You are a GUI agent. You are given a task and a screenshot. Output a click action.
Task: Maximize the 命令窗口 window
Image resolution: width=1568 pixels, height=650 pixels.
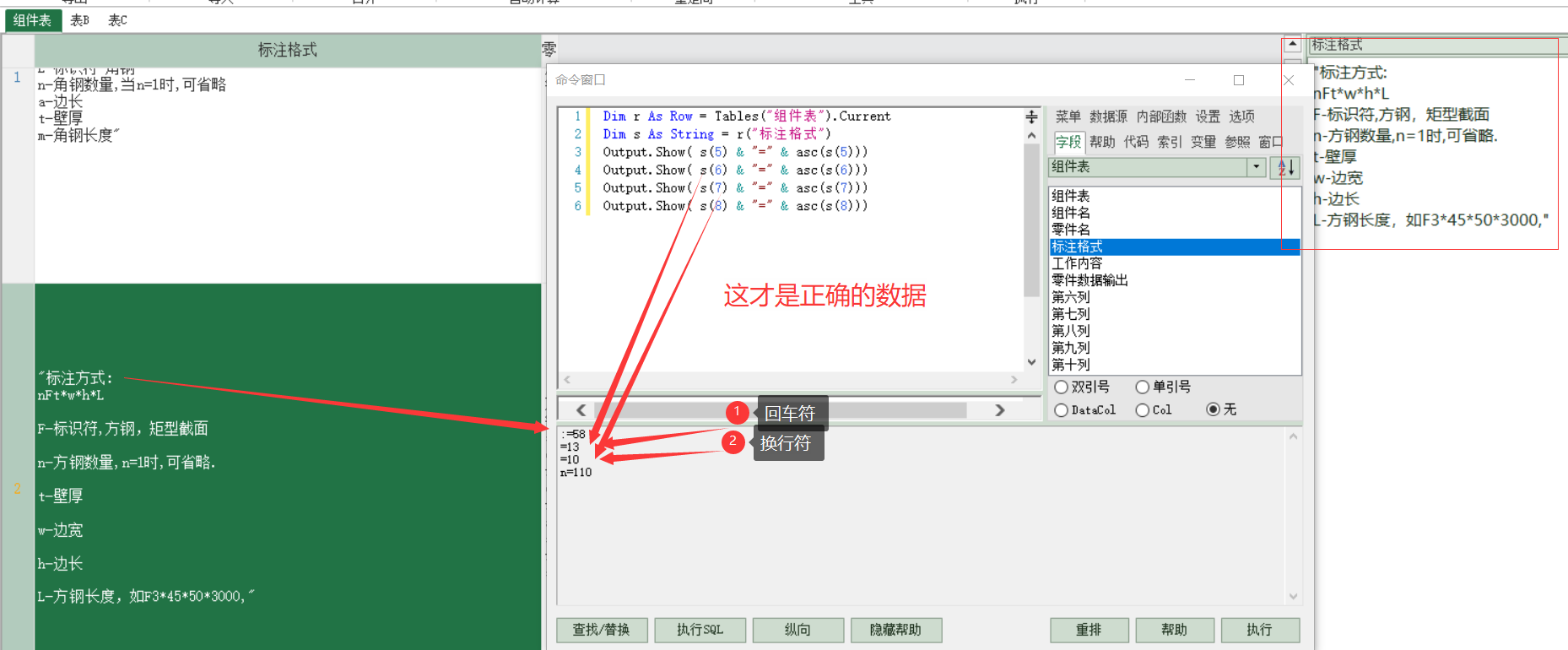pyautogui.click(x=1239, y=80)
